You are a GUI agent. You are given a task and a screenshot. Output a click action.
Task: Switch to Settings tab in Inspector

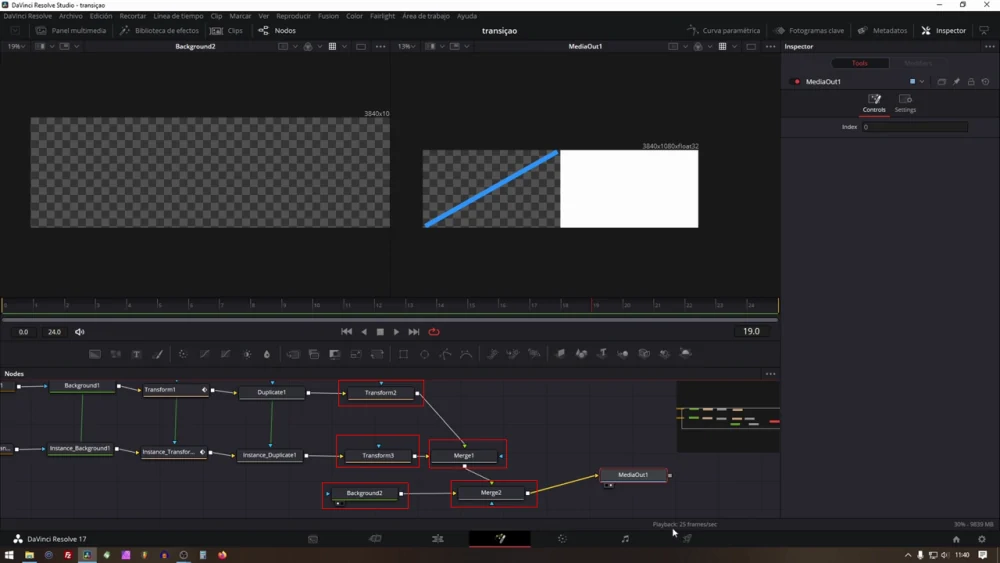(905, 104)
